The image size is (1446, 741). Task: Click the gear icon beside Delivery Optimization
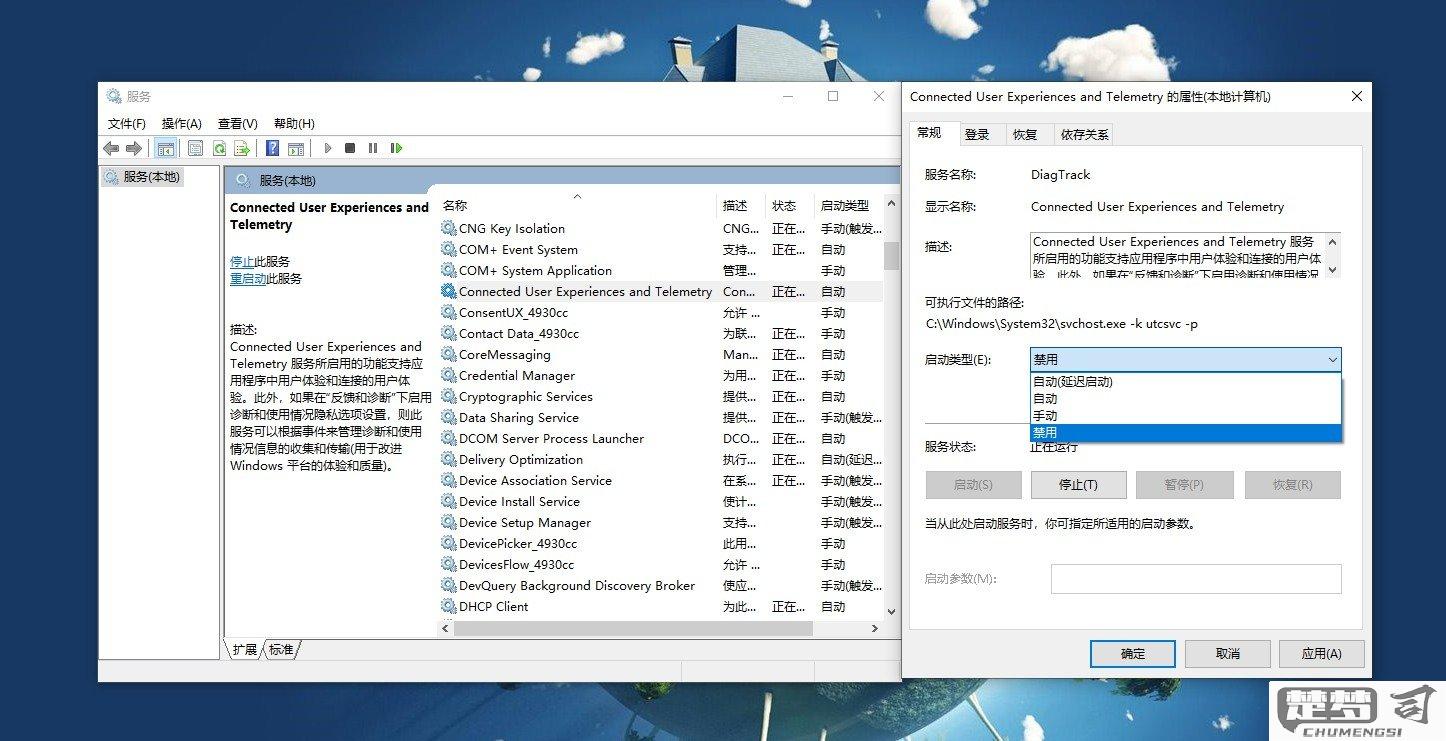[x=448, y=459]
